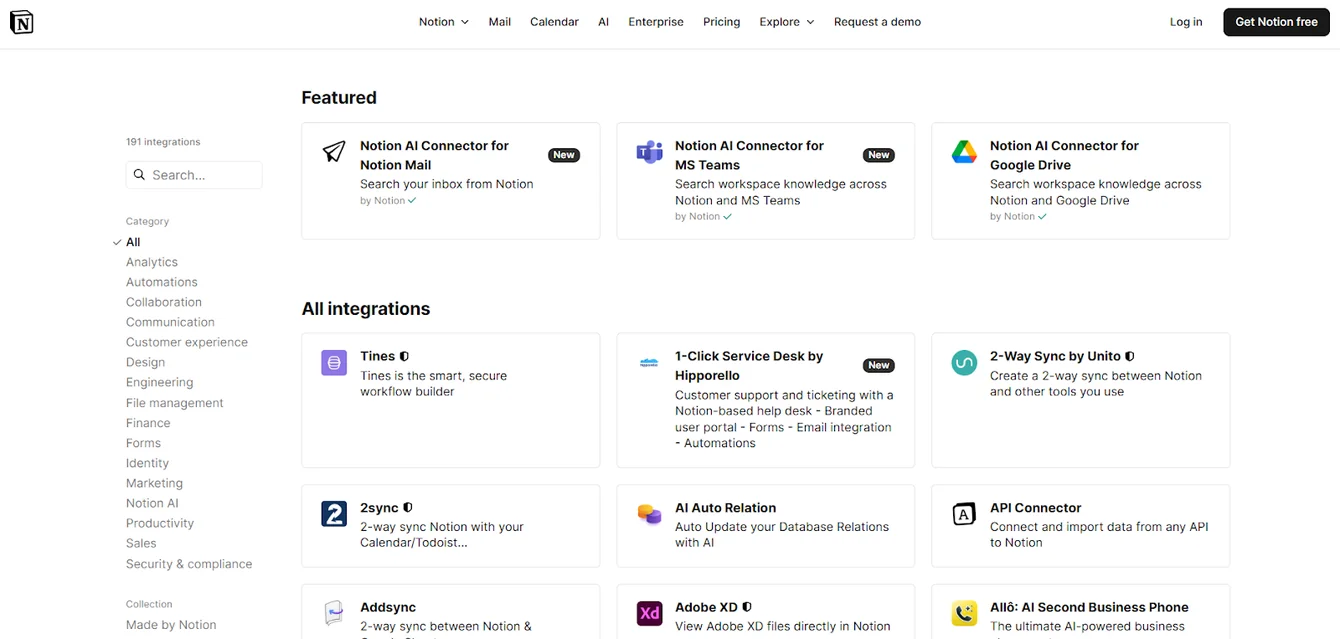Click the Hipporello integration icon
The image size is (1340, 639).
[x=649, y=362]
